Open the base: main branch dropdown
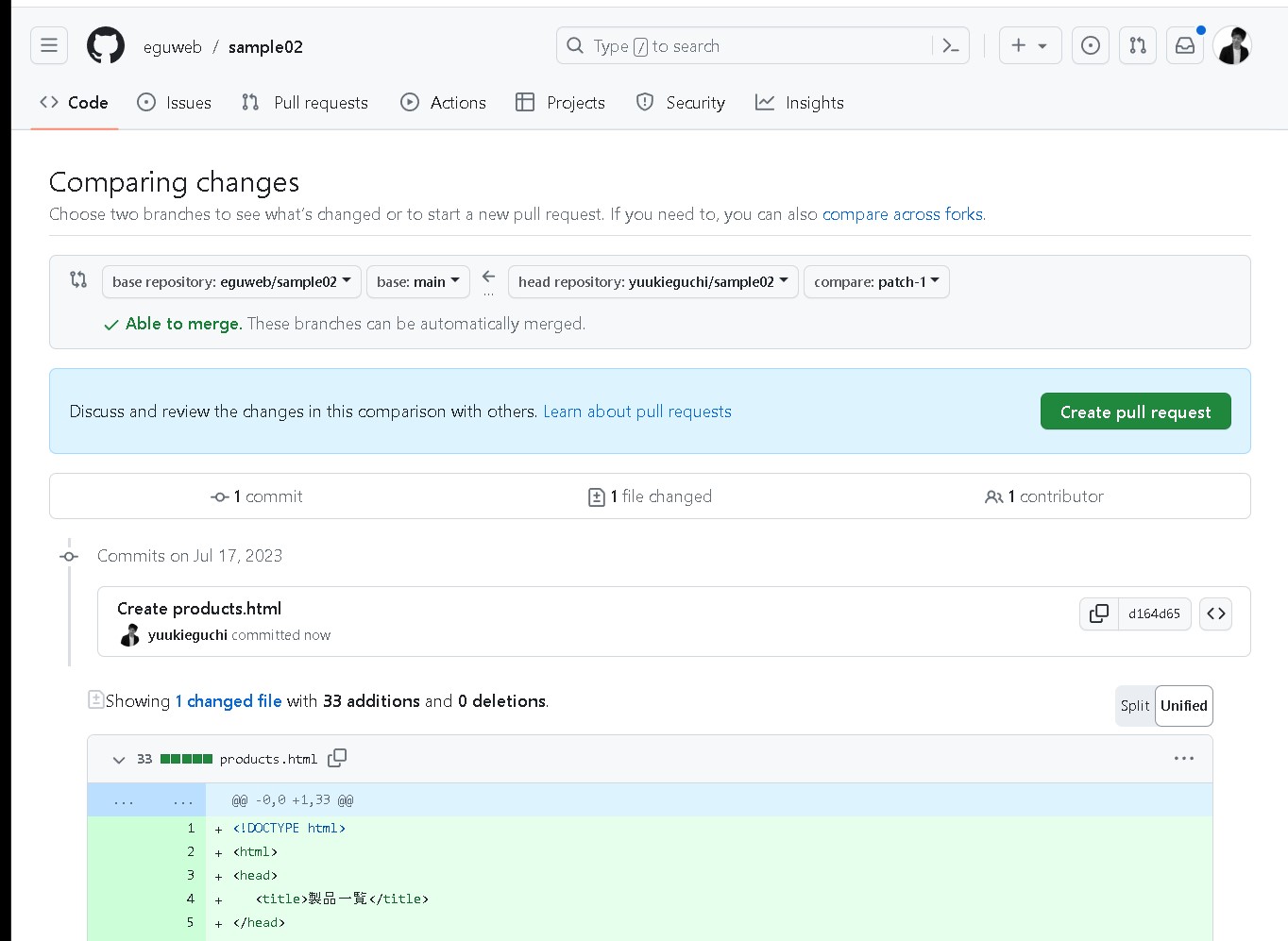Screen dimensions: 1288x941 [417, 281]
